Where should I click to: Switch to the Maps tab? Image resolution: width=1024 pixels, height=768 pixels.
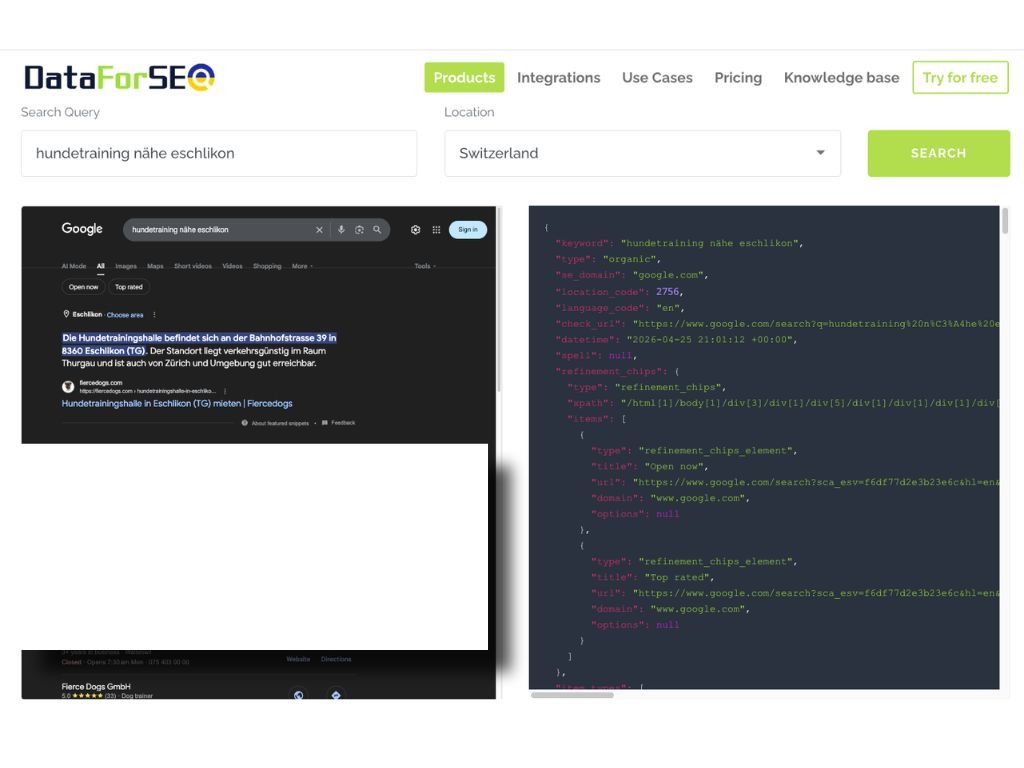(x=155, y=266)
